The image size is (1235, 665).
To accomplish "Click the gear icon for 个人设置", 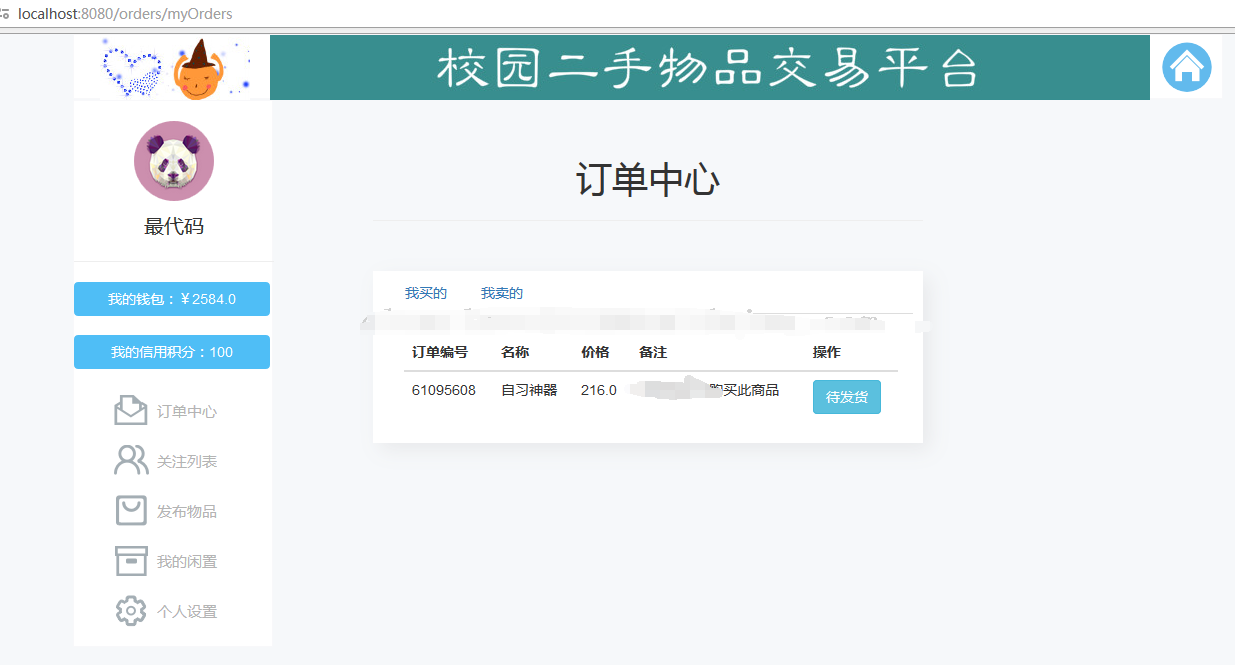I will [131, 611].
